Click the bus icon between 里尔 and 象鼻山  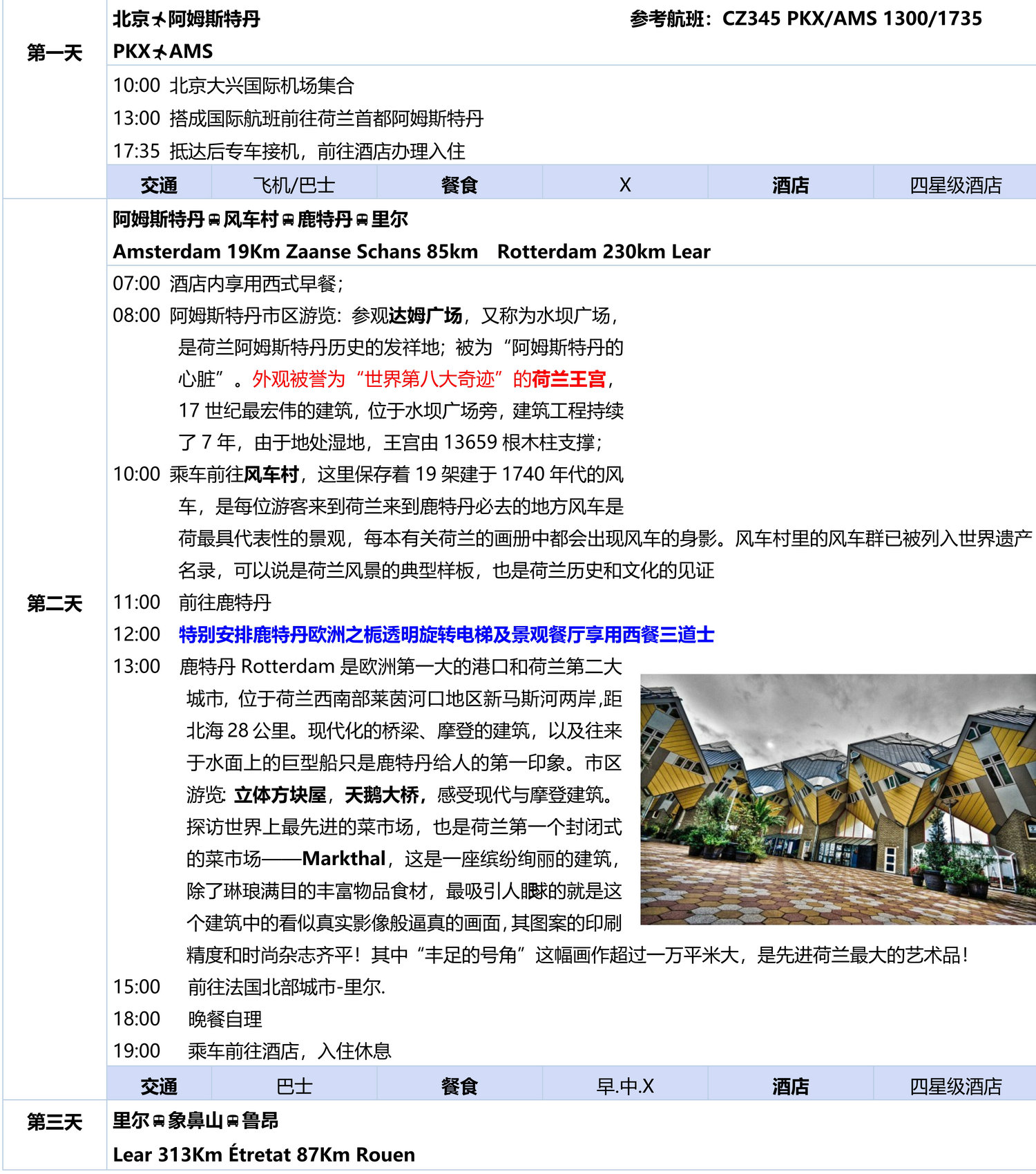(x=159, y=1121)
